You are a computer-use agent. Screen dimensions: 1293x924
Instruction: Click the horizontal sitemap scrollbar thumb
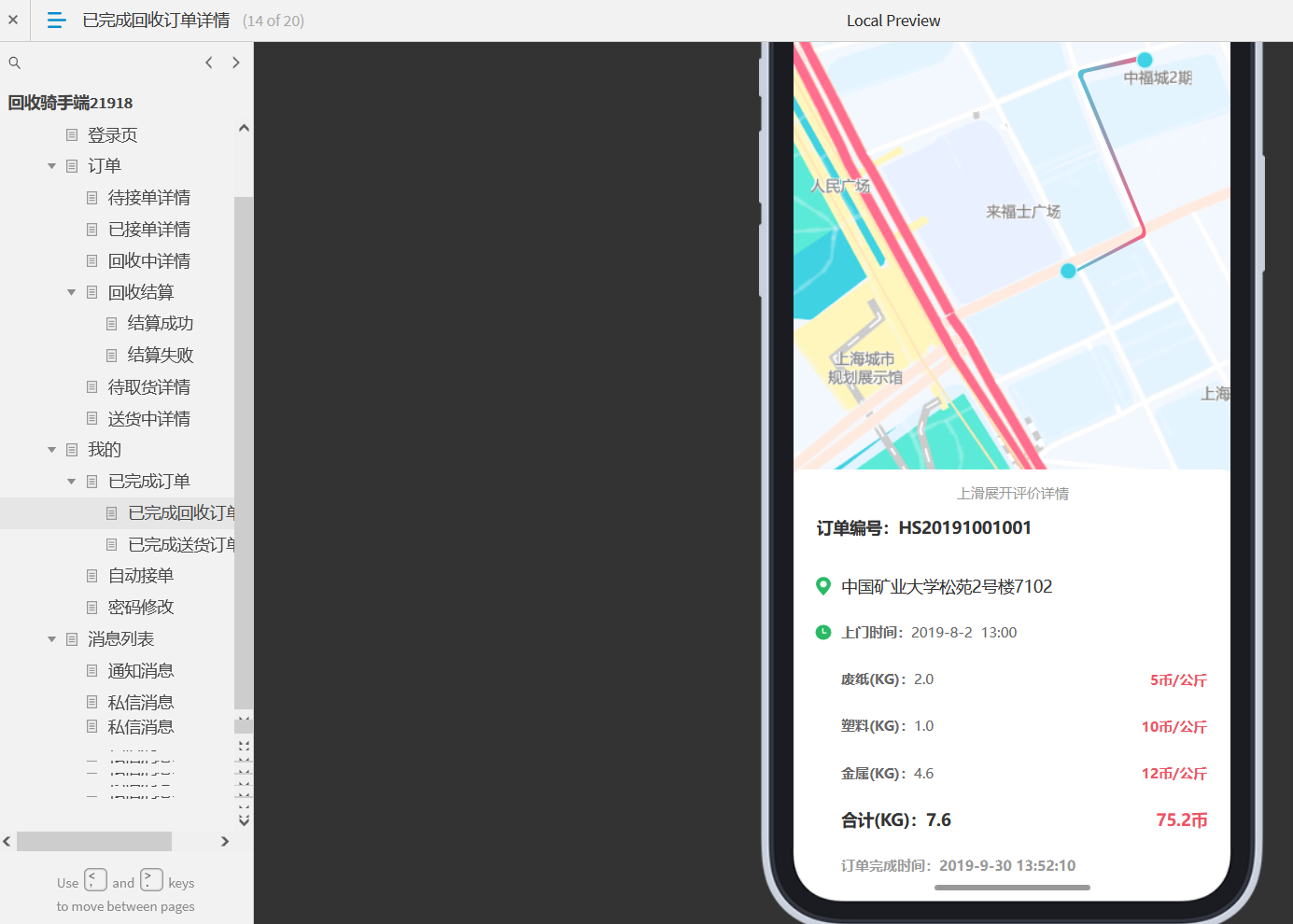click(x=94, y=841)
